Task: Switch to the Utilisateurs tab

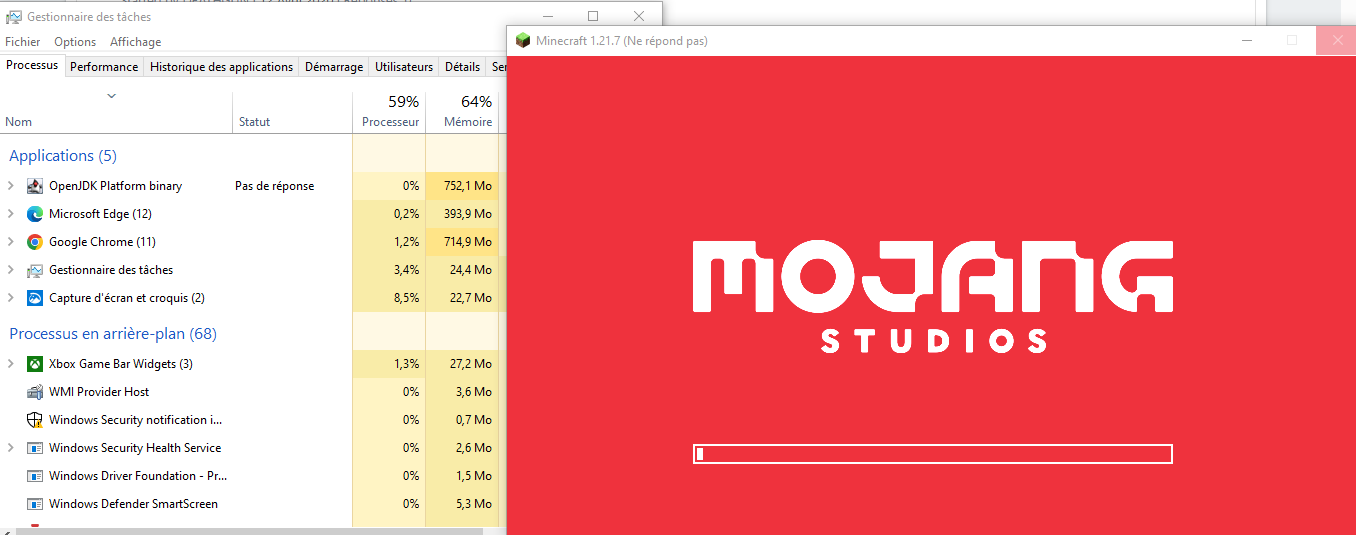Action: (x=404, y=67)
